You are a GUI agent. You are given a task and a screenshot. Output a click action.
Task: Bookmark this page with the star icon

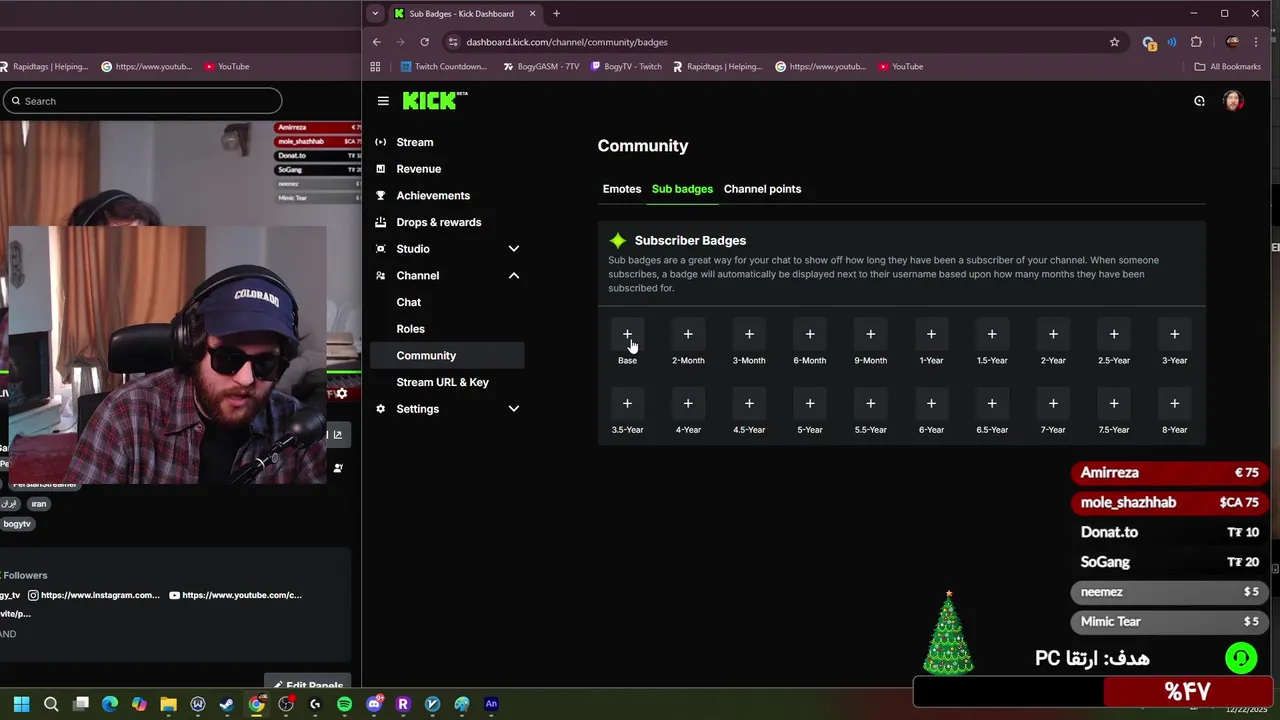pyautogui.click(x=1114, y=42)
